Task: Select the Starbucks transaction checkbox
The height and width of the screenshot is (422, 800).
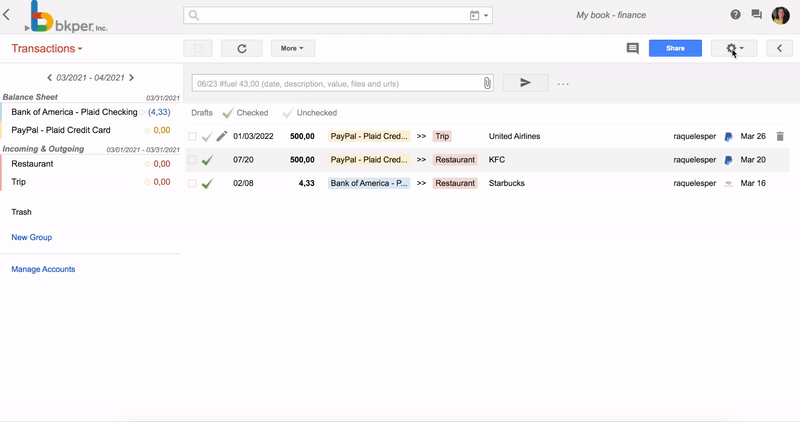Action: tap(192, 183)
